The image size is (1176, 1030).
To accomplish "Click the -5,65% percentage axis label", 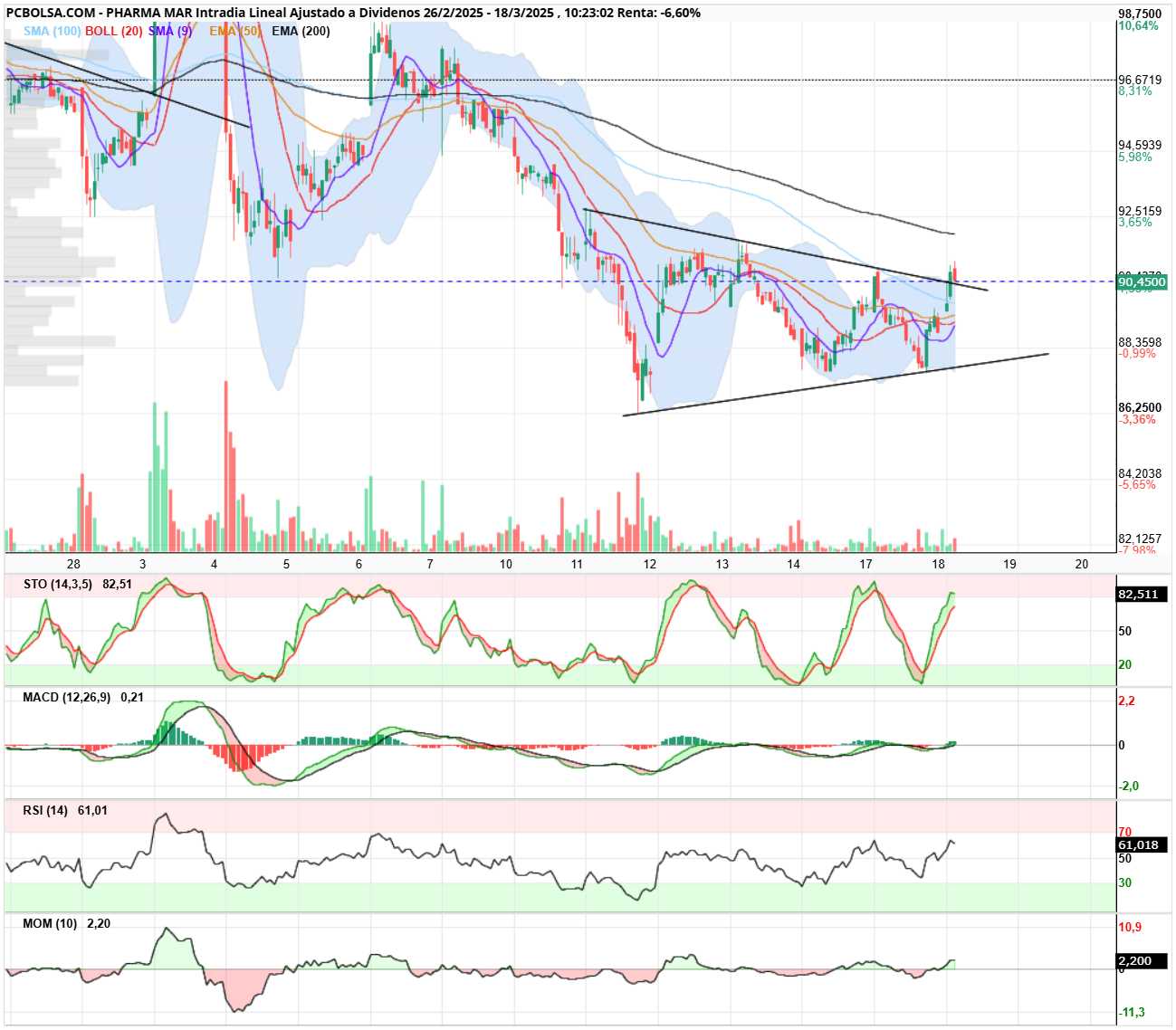I will [1137, 484].
